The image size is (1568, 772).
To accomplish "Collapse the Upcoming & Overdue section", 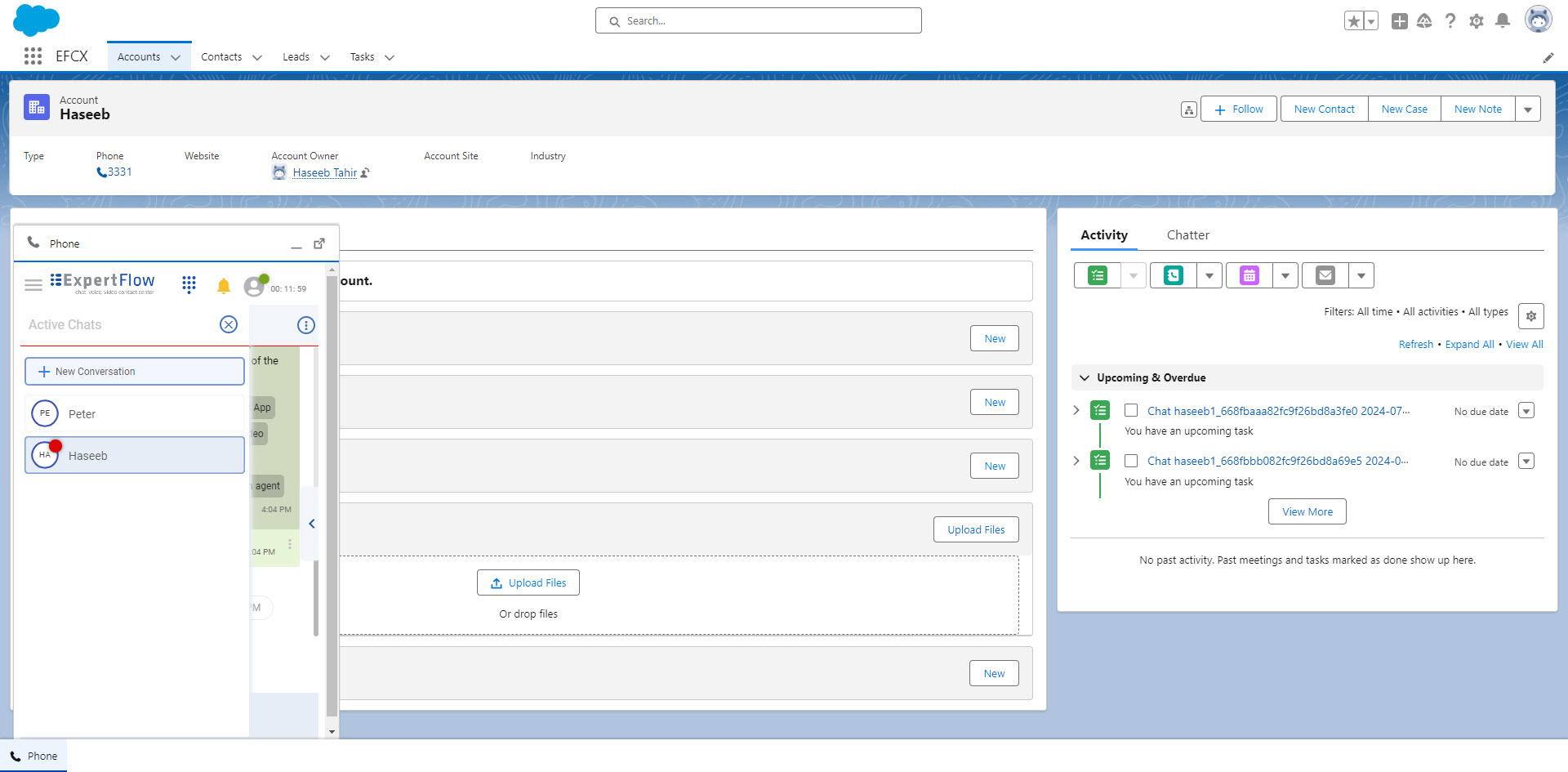I will click(x=1085, y=378).
